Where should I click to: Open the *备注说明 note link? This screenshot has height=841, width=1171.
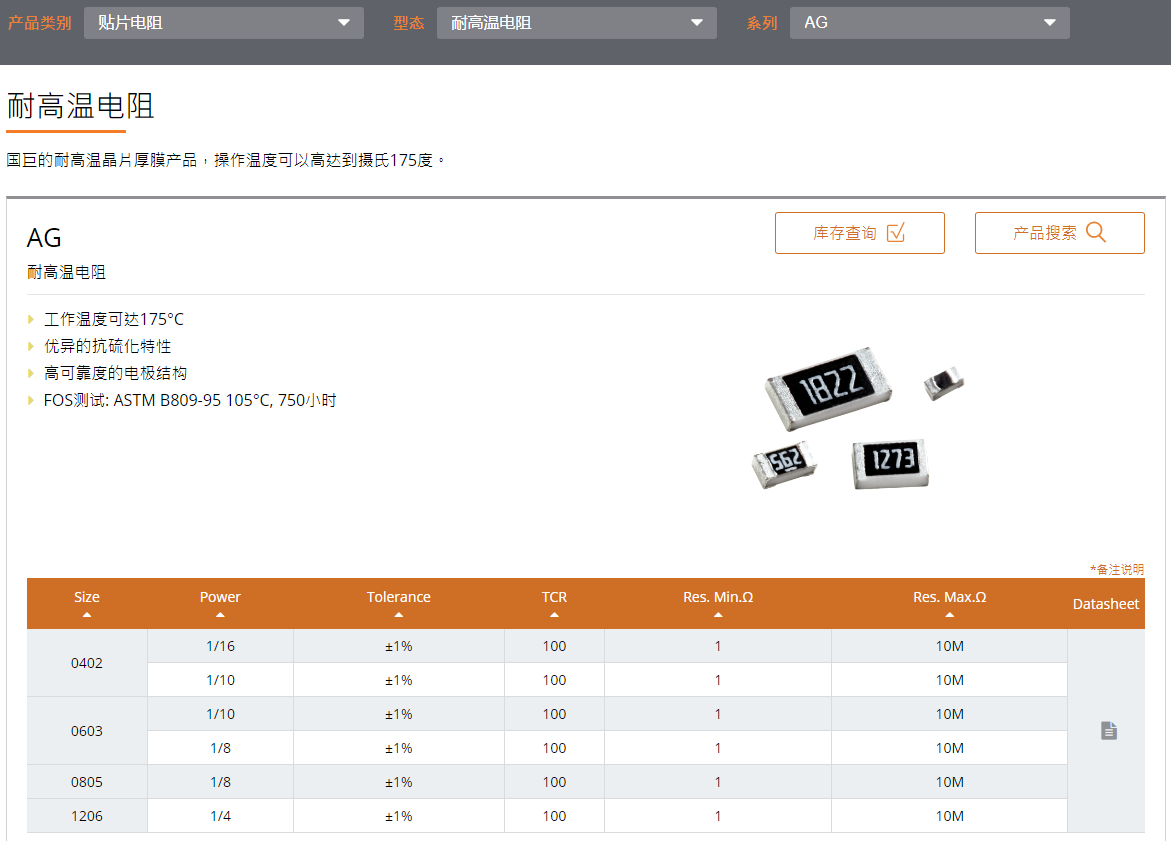pos(1116,569)
